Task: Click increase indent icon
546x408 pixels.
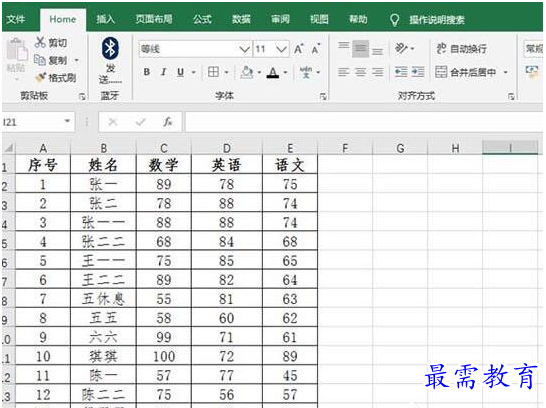Action: (x=418, y=72)
